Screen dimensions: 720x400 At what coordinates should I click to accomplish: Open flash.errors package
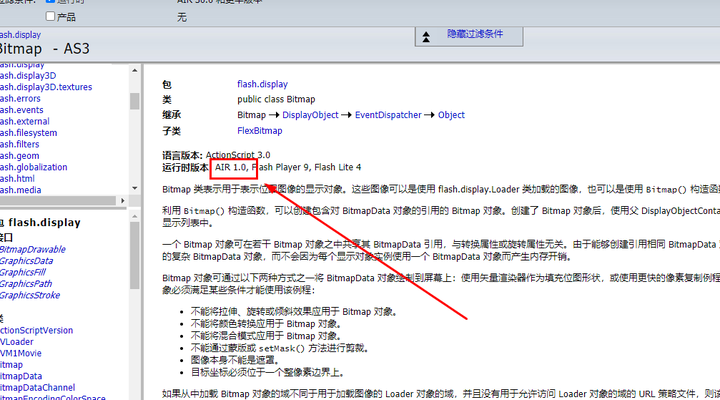(x=20, y=98)
